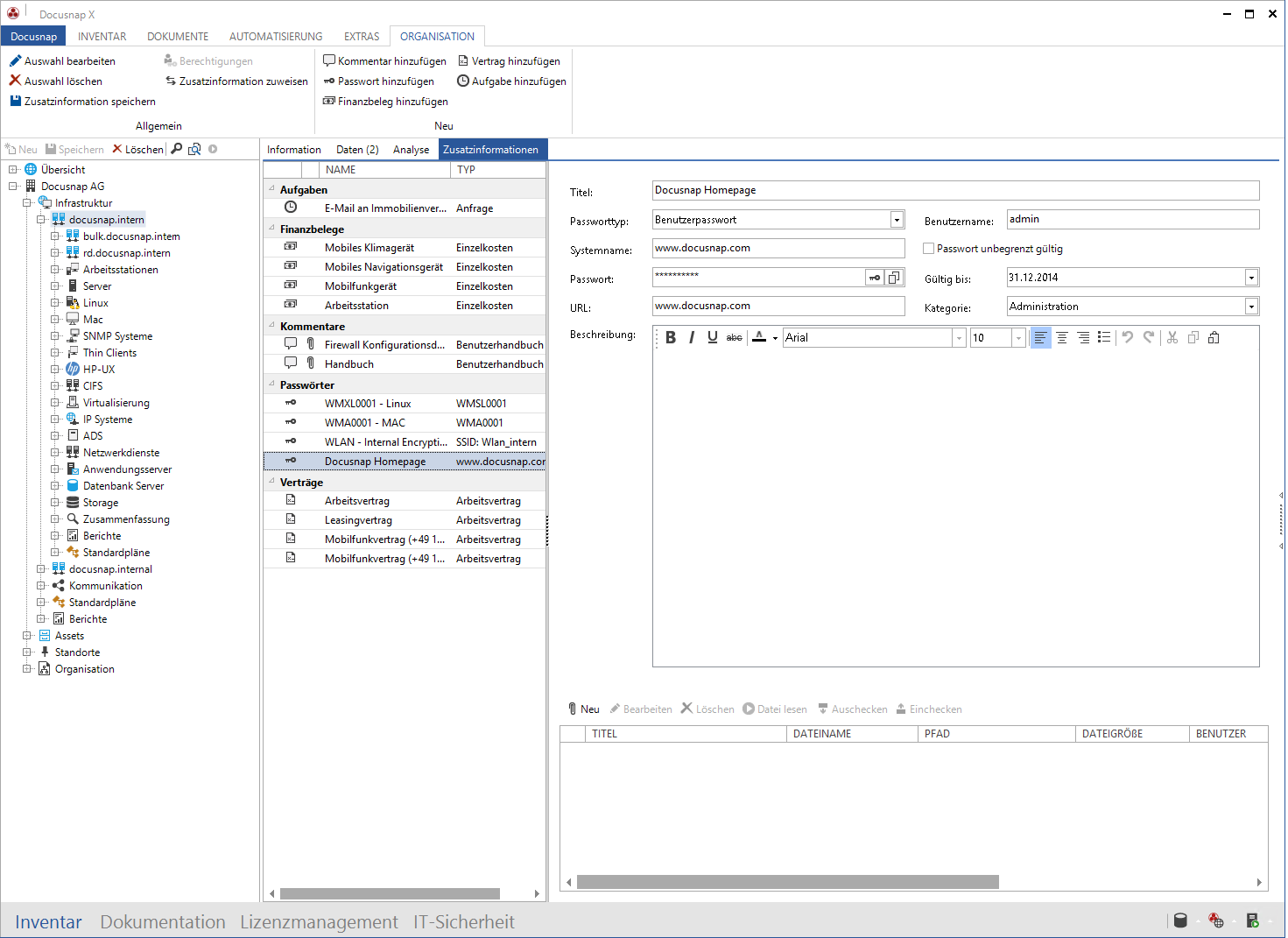Select the Leasingvertrag contract row
The height and width of the screenshot is (938, 1288).
405,520
